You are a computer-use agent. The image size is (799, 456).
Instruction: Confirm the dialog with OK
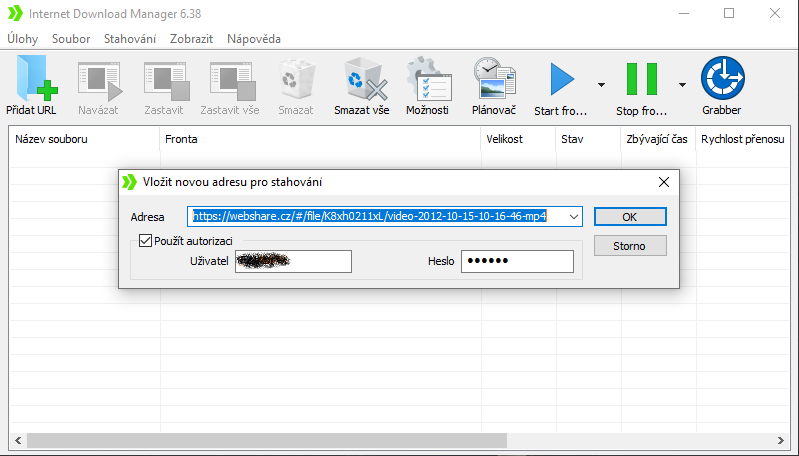tap(630, 217)
